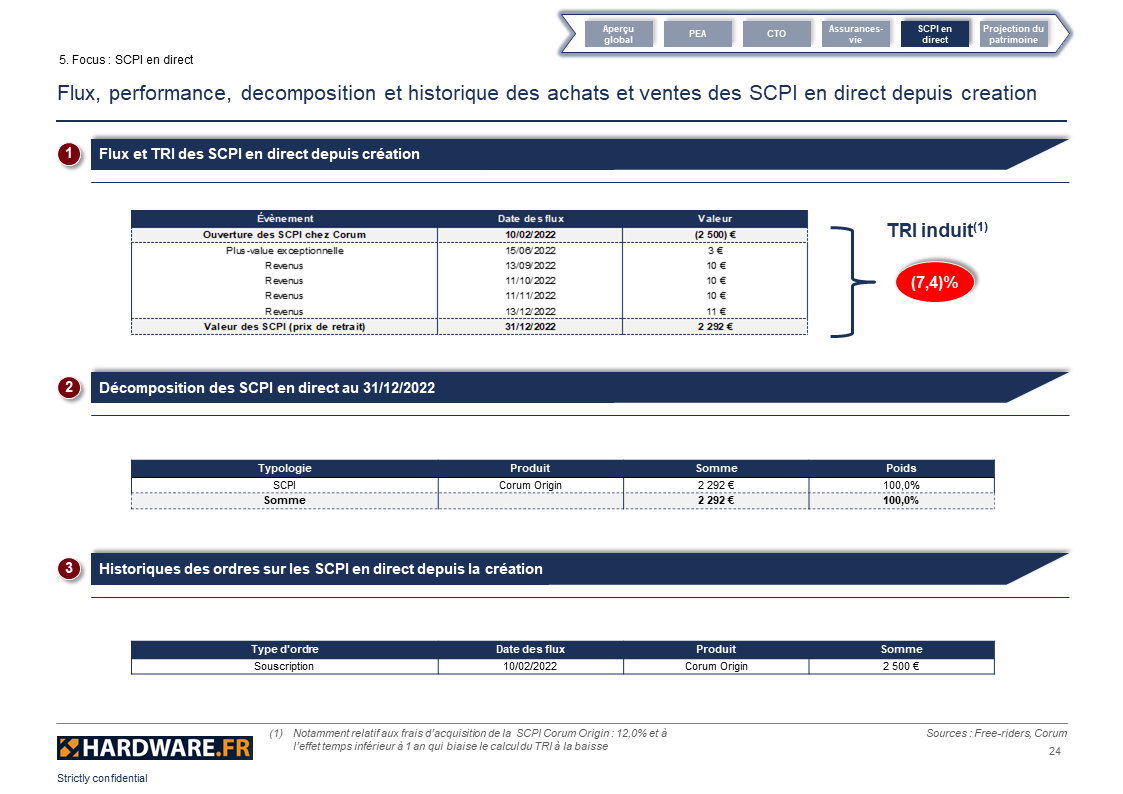Select the date 11/11/2022 cell
The height and width of the screenshot is (794, 1123).
click(530, 296)
